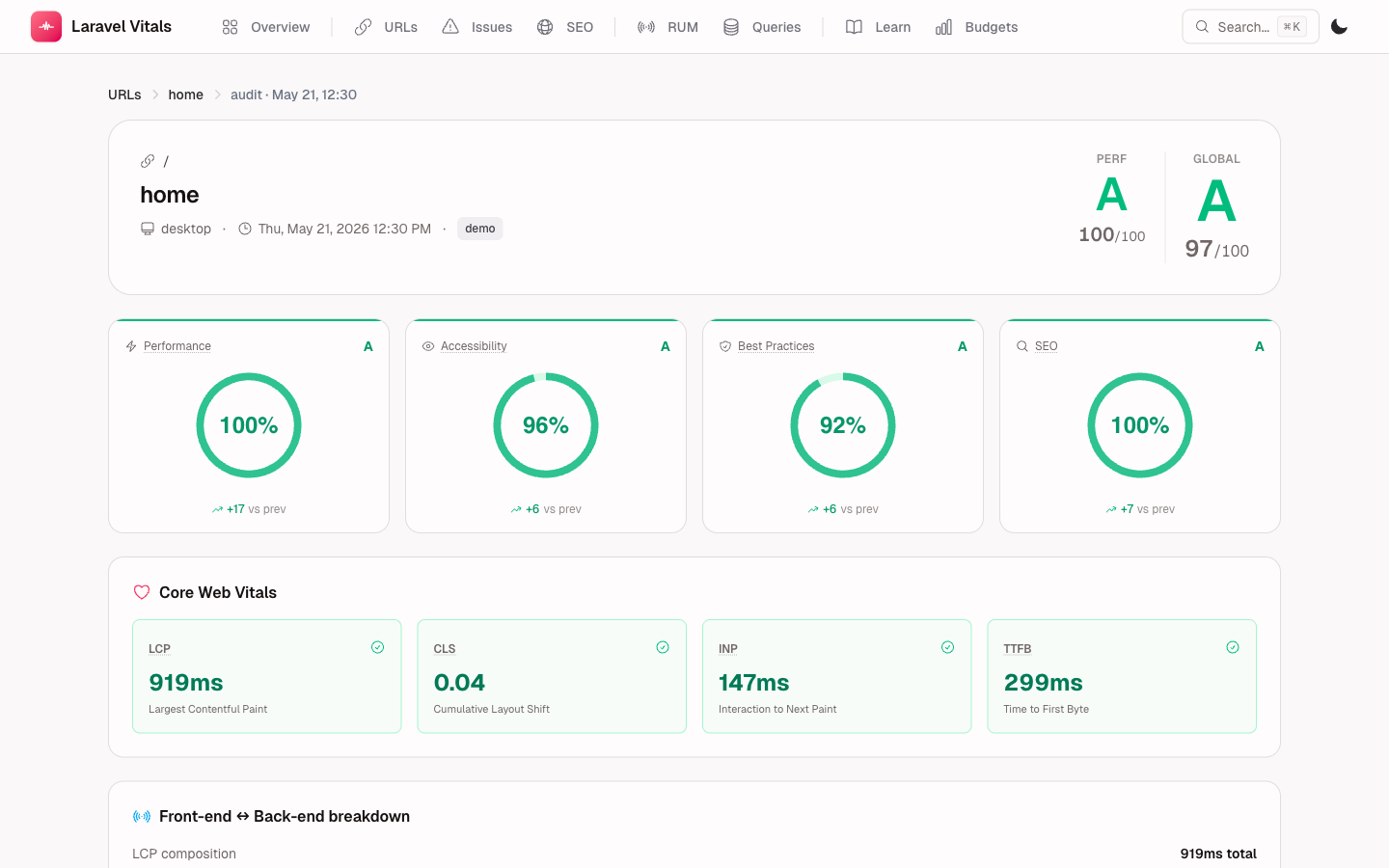Go to the URLs nav item
The image size is (1389, 868).
[386, 27]
